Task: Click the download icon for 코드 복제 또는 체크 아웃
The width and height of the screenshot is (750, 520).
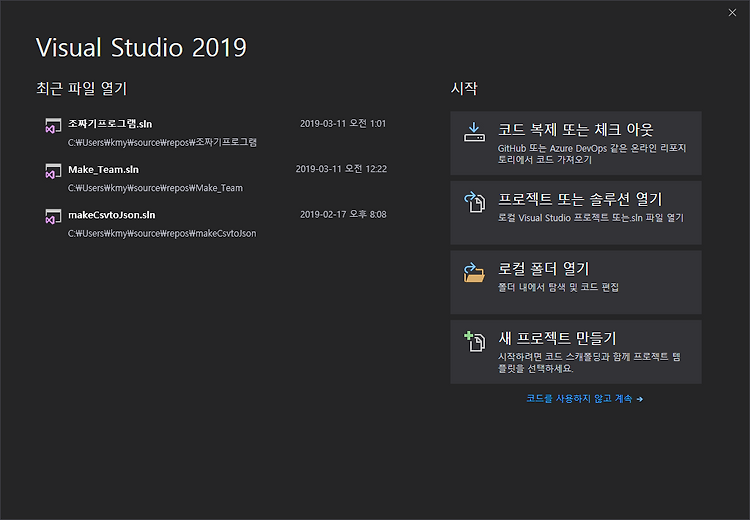Action: [x=474, y=132]
